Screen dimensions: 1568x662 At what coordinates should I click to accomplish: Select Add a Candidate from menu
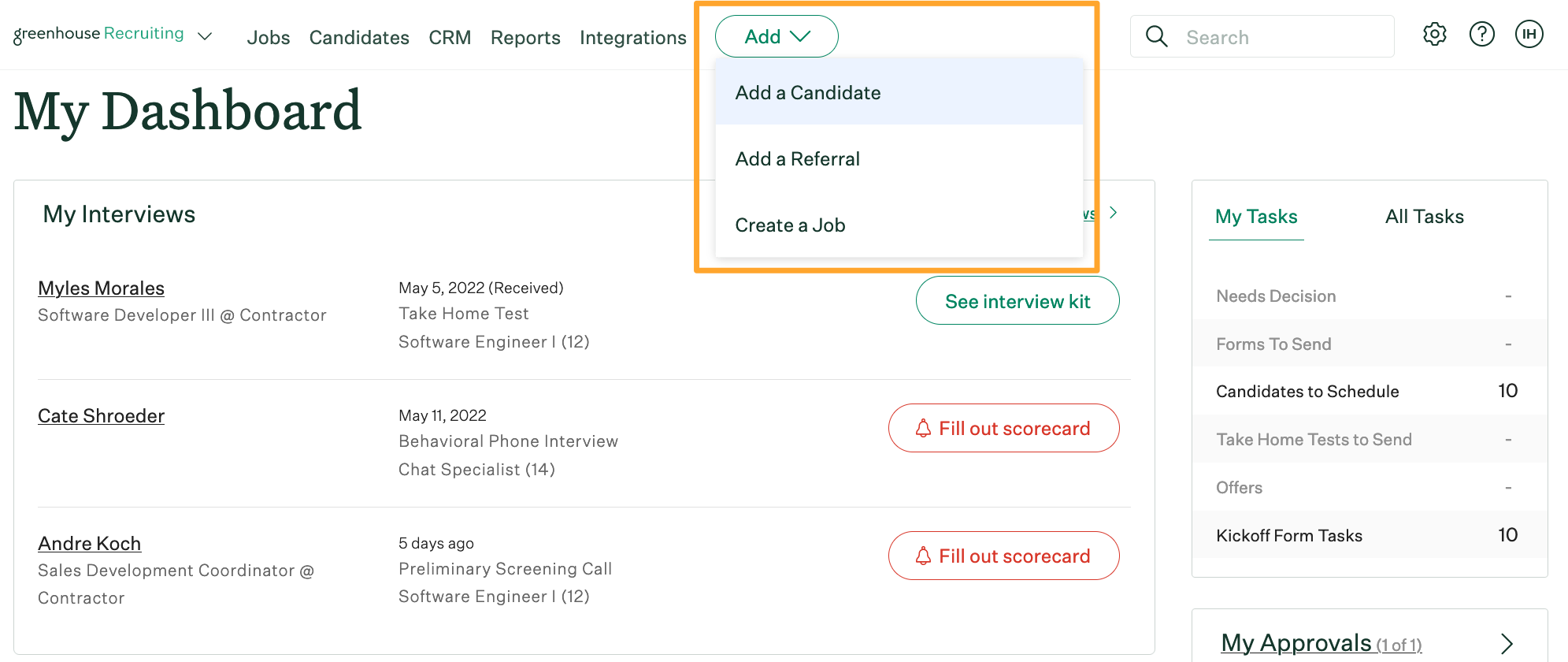(808, 93)
